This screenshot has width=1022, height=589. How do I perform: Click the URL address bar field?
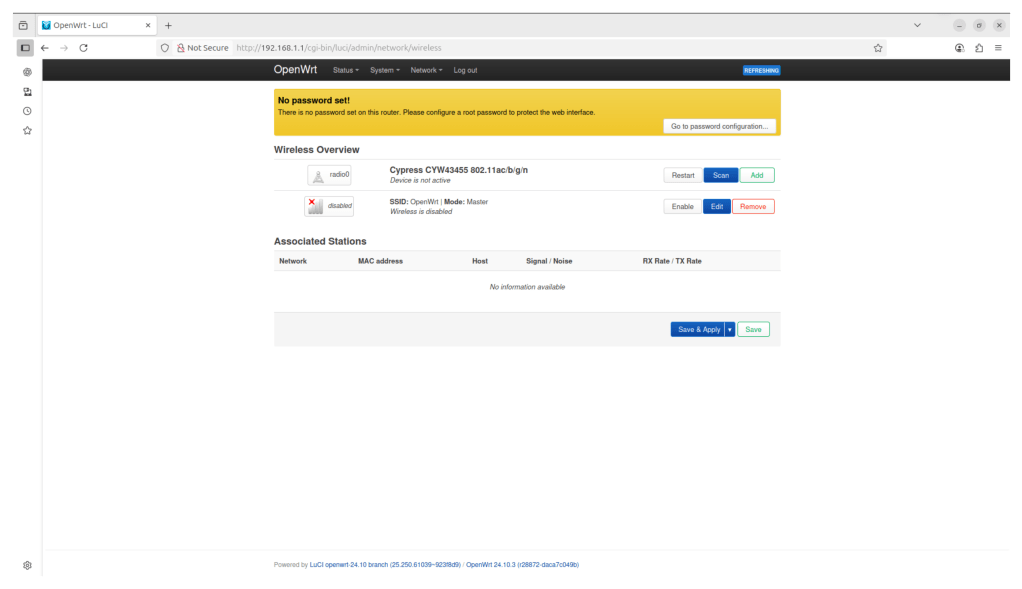pos(550,47)
